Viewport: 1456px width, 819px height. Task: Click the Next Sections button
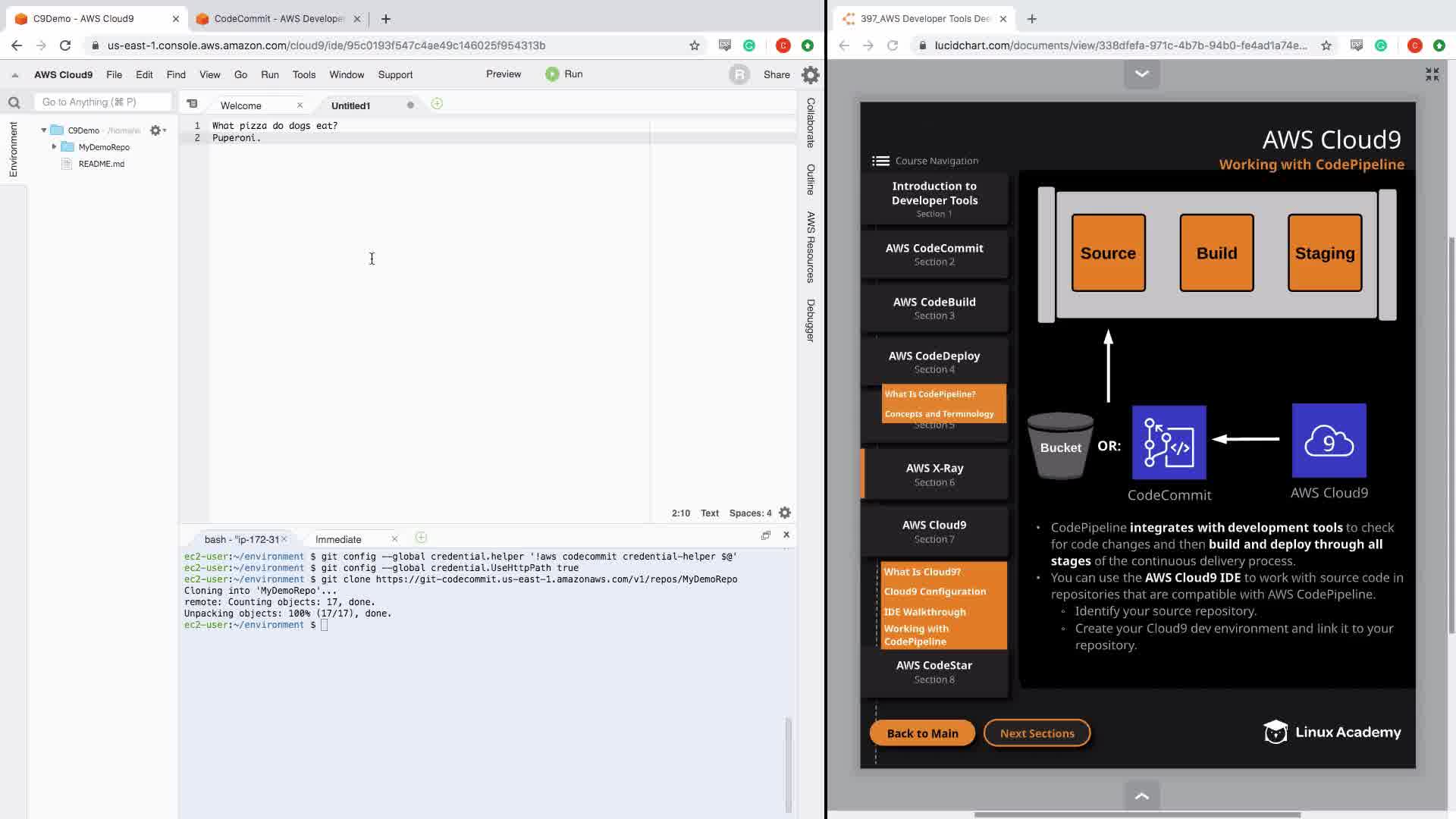(x=1037, y=733)
